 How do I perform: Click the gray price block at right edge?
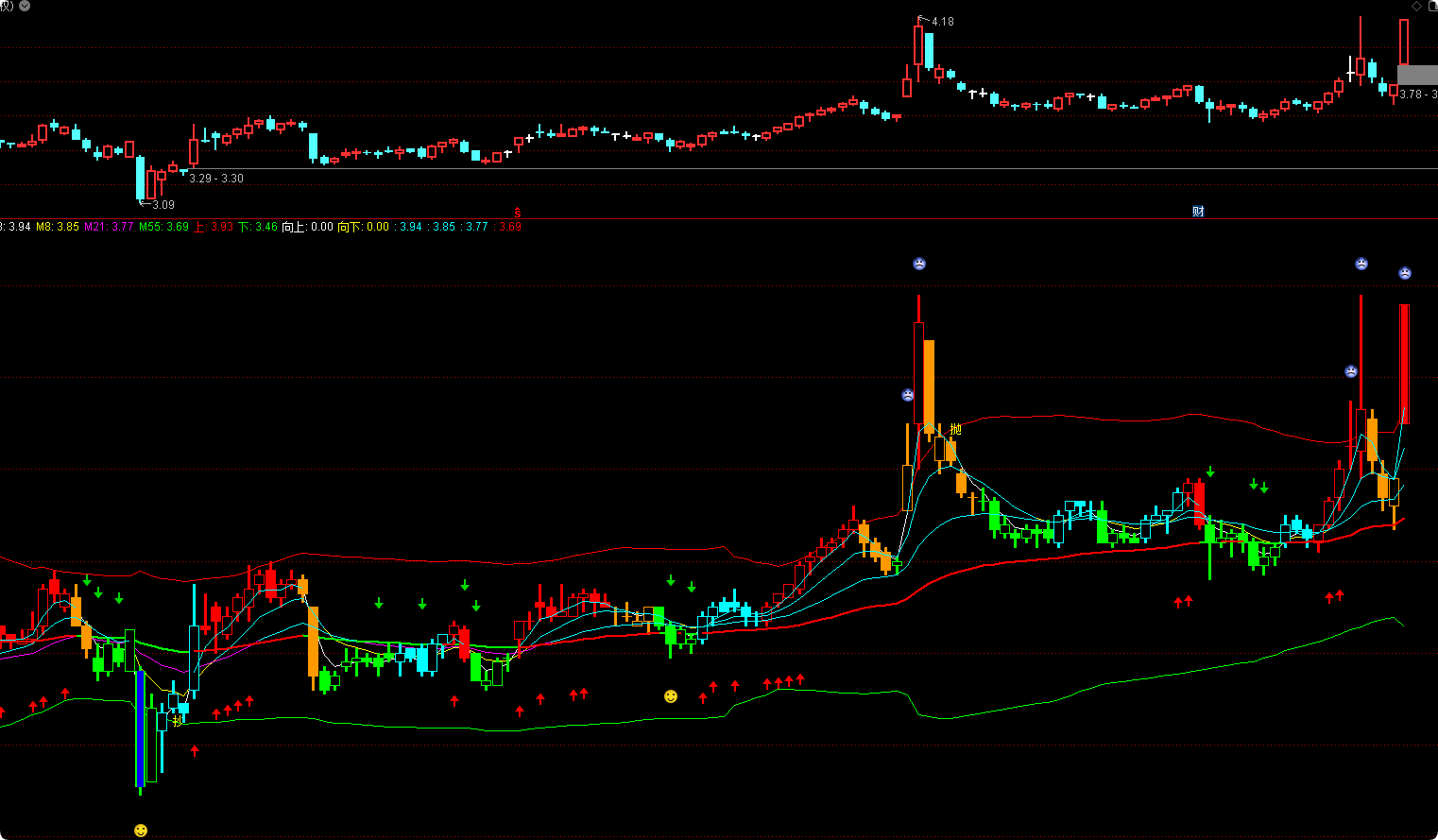[x=1416, y=75]
